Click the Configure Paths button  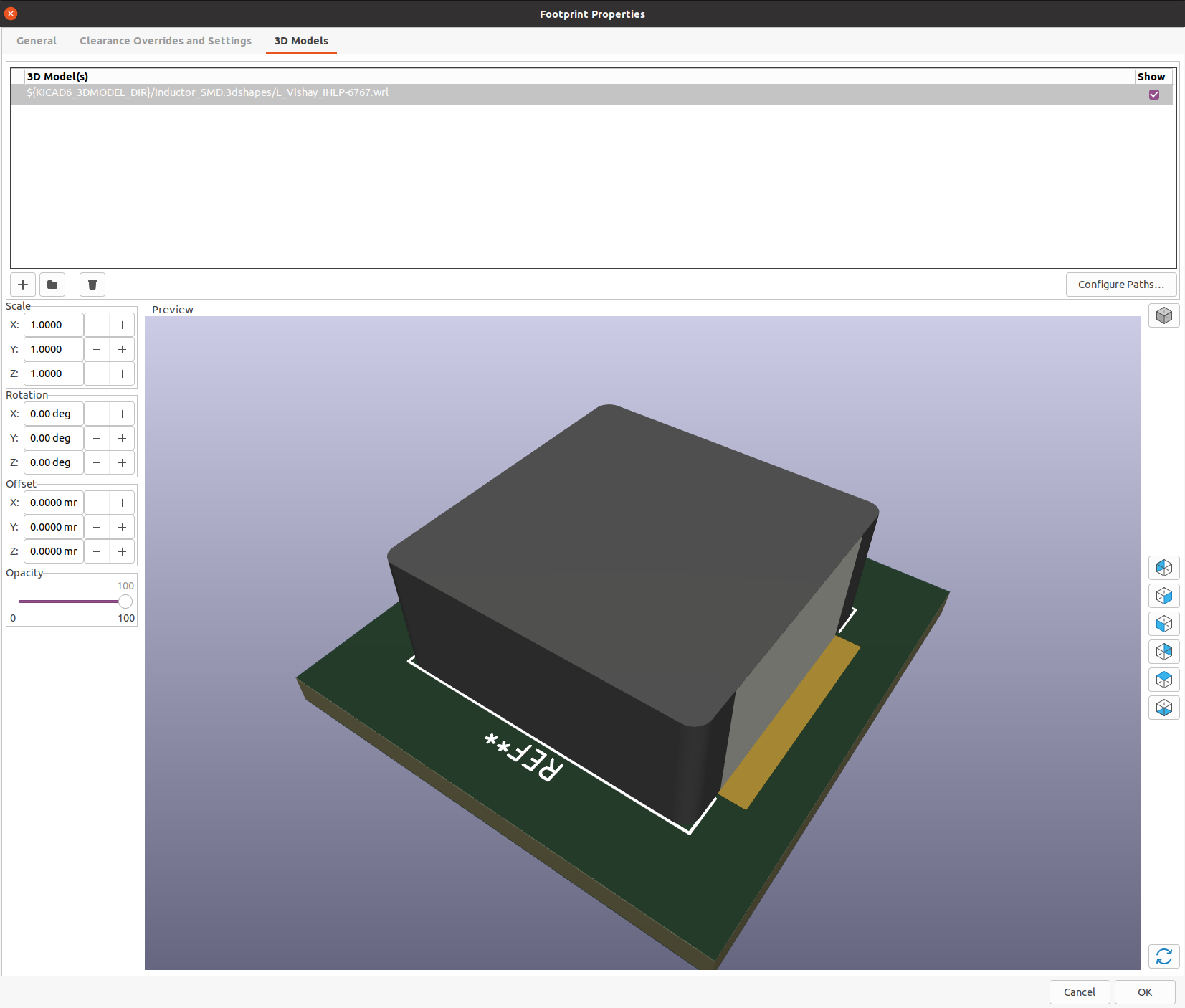1120,285
